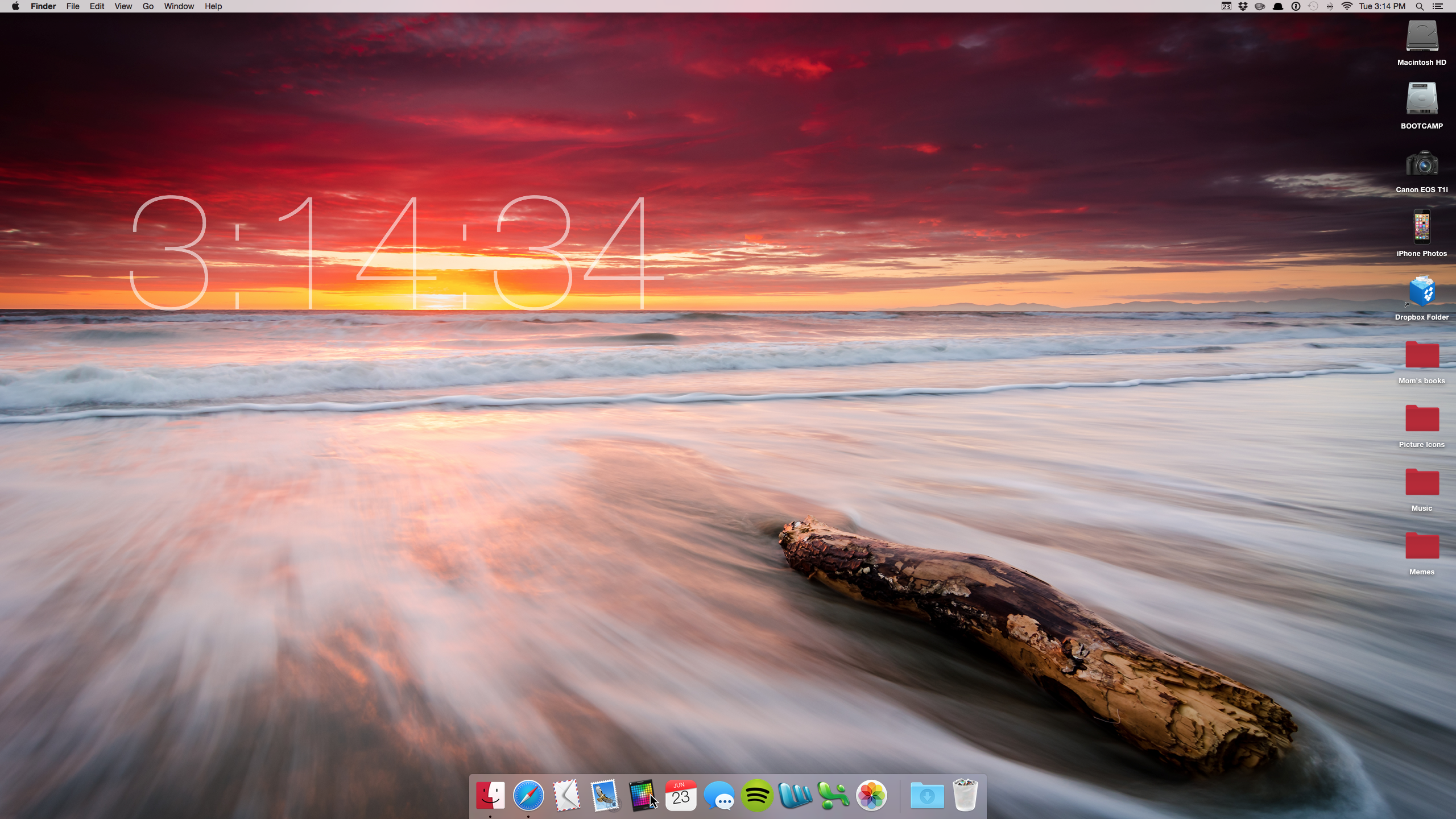Open the Wi-Fi status menu
Image resolution: width=1456 pixels, height=819 pixels.
(1347, 6)
